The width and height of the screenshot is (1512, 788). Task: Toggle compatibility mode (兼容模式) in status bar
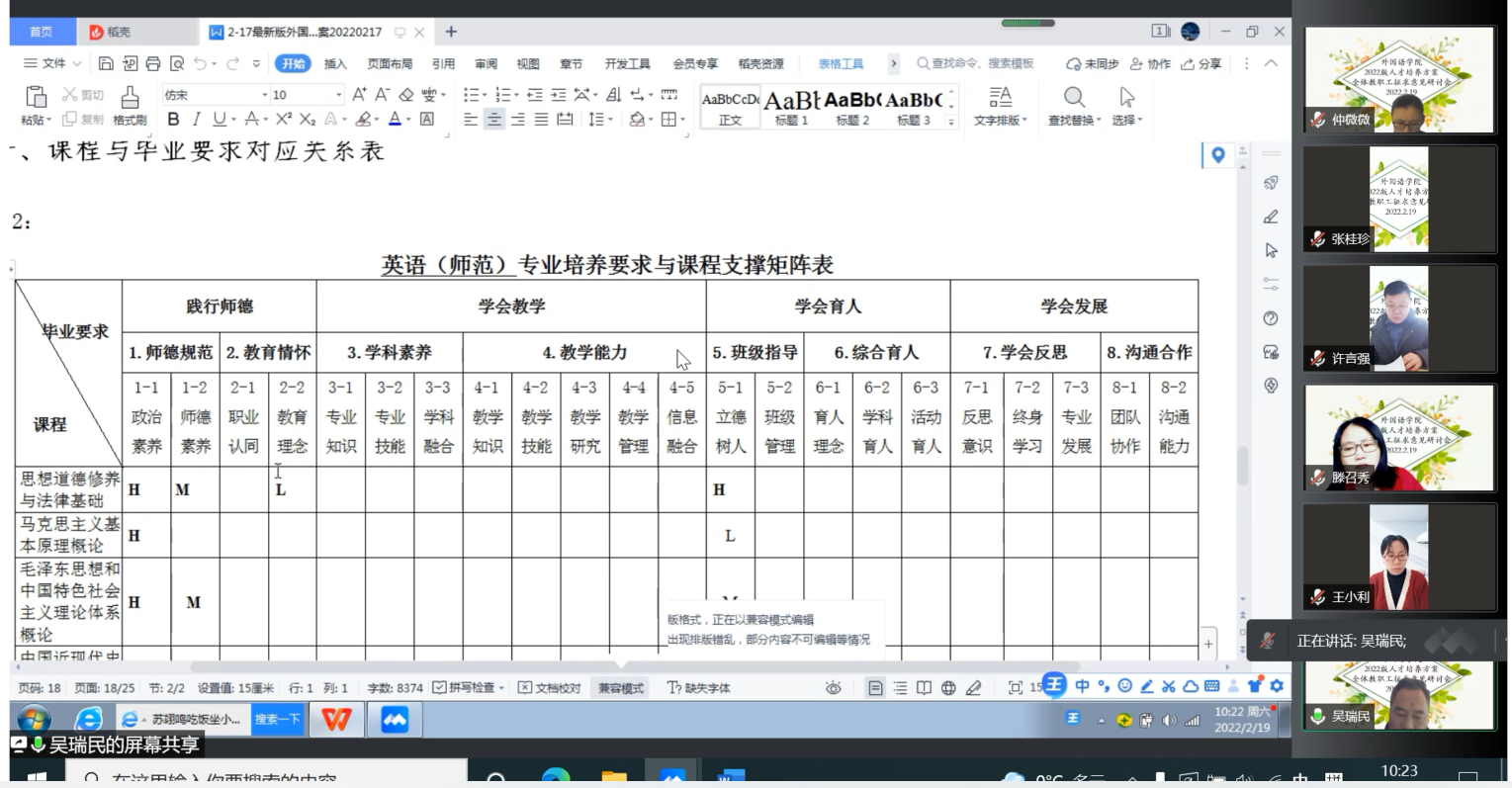(x=620, y=688)
